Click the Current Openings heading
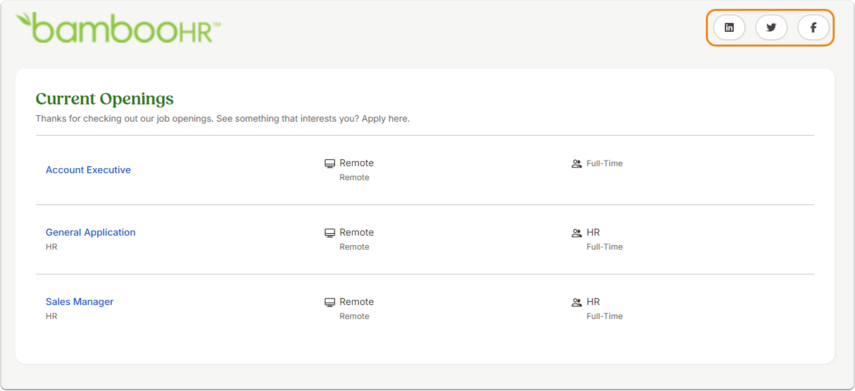The image size is (855, 391). tap(105, 99)
